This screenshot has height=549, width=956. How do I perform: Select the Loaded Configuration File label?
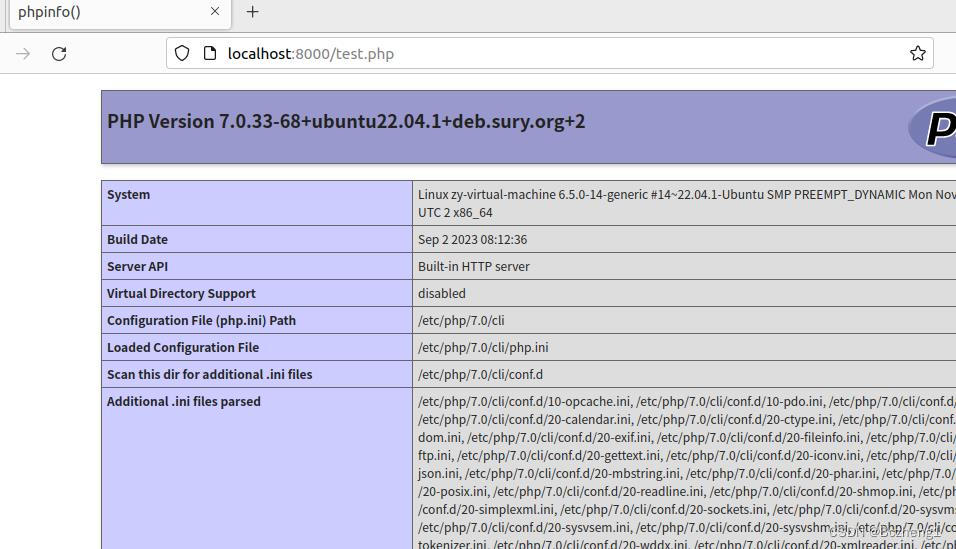[183, 348]
